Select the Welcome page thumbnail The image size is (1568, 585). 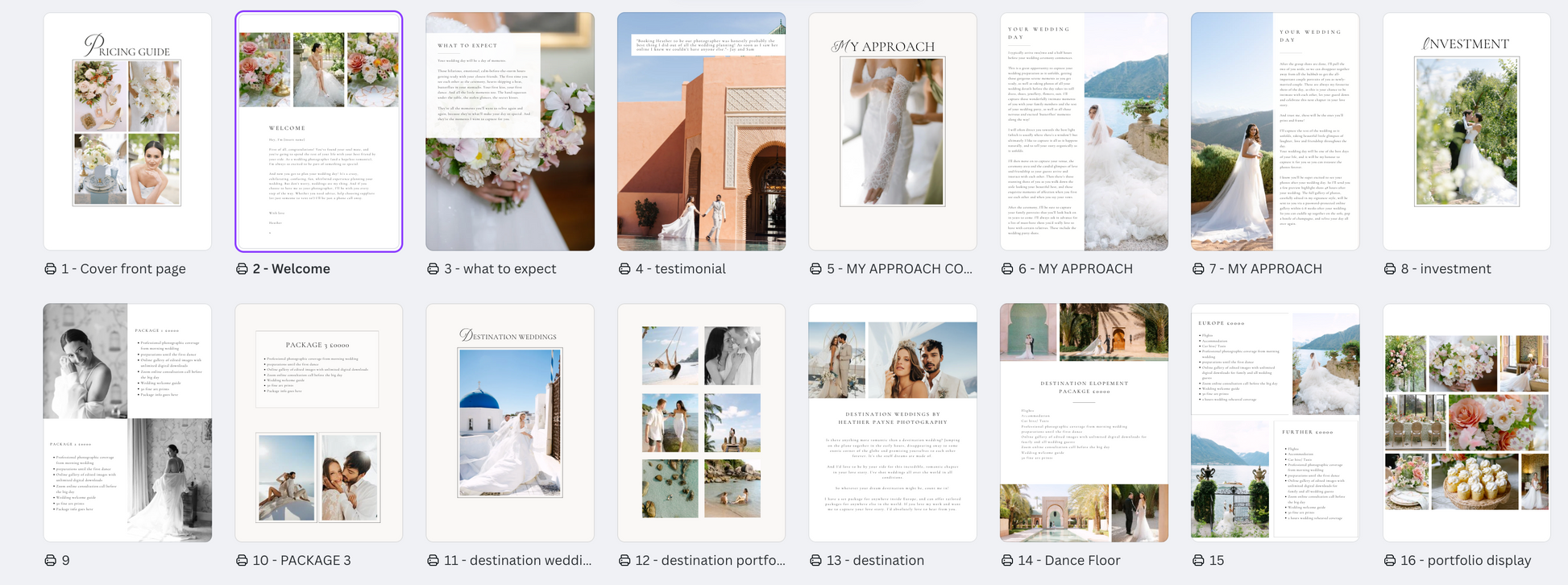(x=319, y=131)
